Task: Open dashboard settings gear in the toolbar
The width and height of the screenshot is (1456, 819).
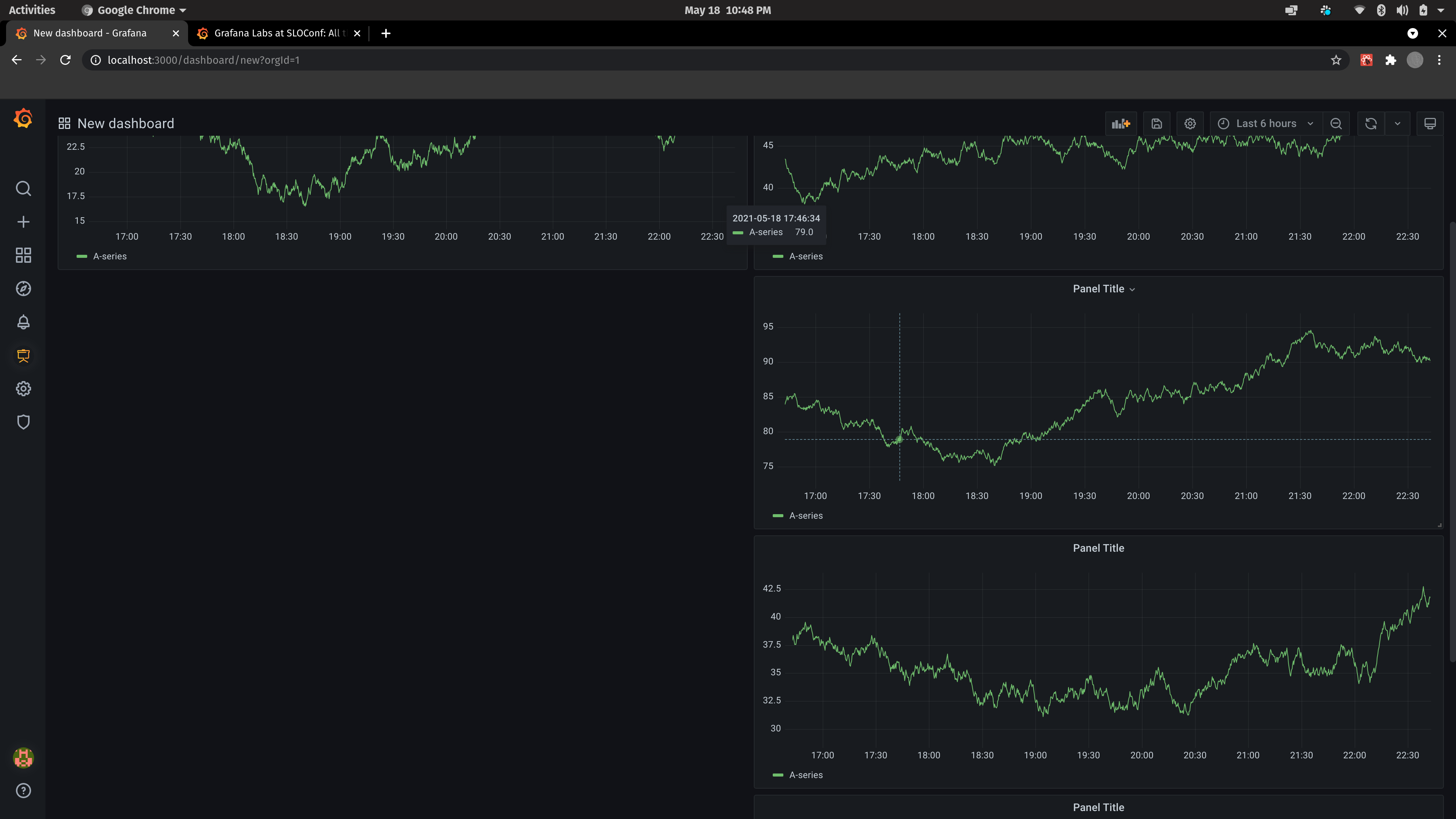Action: click(x=1190, y=123)
